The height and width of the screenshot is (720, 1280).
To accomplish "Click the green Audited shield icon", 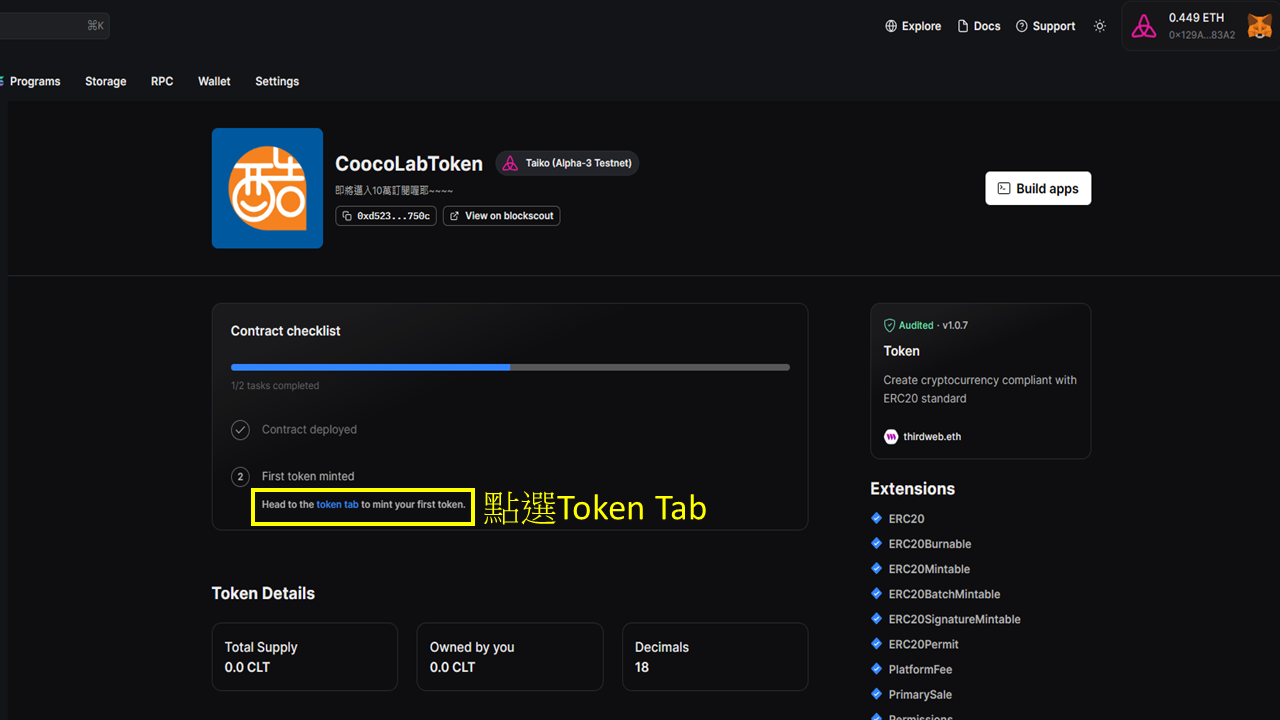I will click(x=889, y=325).
